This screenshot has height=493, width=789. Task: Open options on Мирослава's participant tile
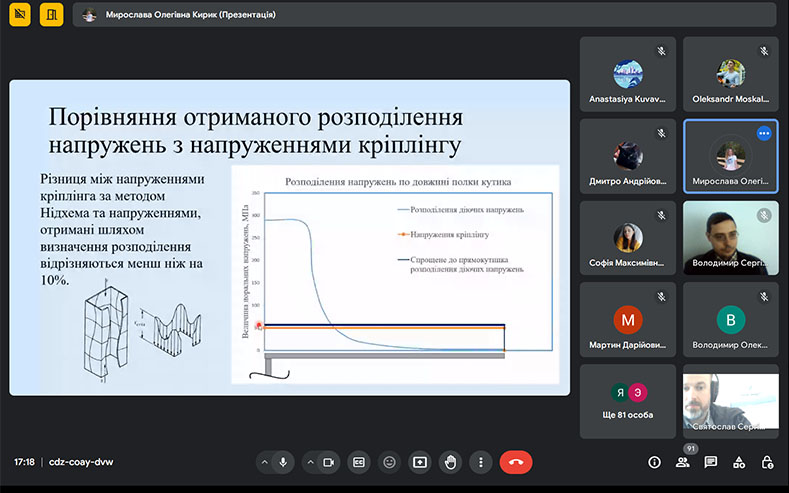(x=764, y=133)
